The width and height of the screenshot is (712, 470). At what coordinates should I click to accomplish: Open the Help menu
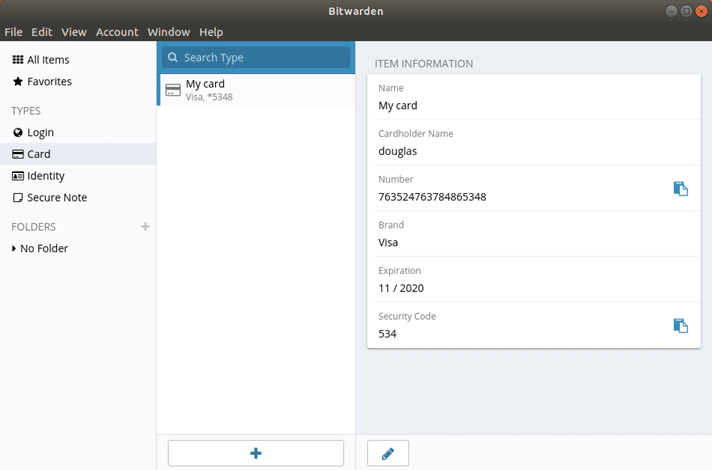point(211,32)
